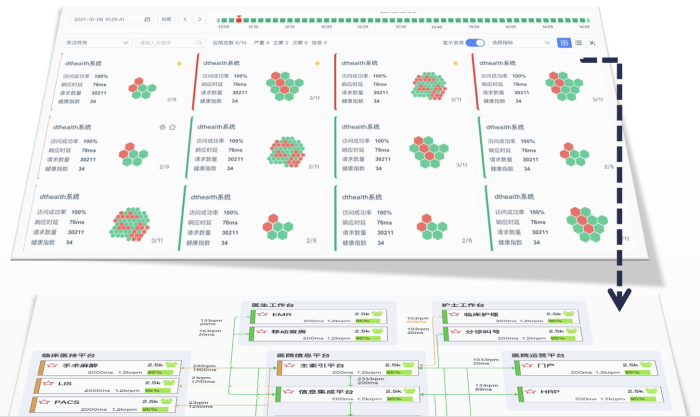Screen dimensions: 700x417
Task: Open the 选择指标 dropdown
Action: pos(521,43)
